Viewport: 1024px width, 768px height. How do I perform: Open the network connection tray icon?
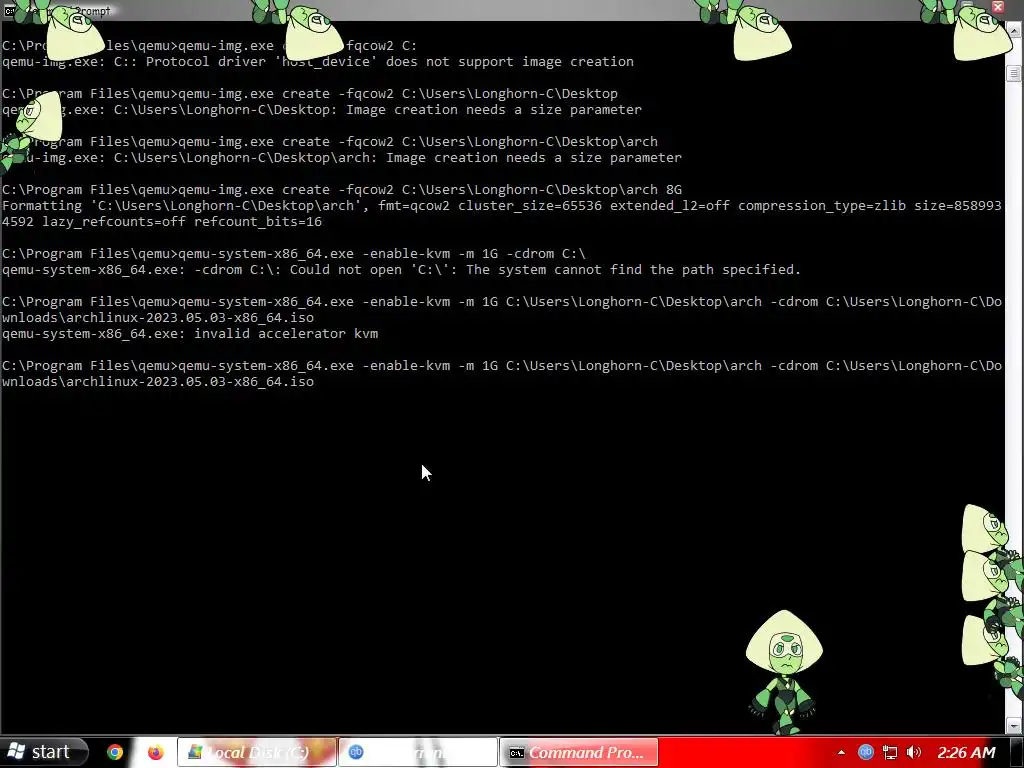pyautogui.click(x=889, y=753)
